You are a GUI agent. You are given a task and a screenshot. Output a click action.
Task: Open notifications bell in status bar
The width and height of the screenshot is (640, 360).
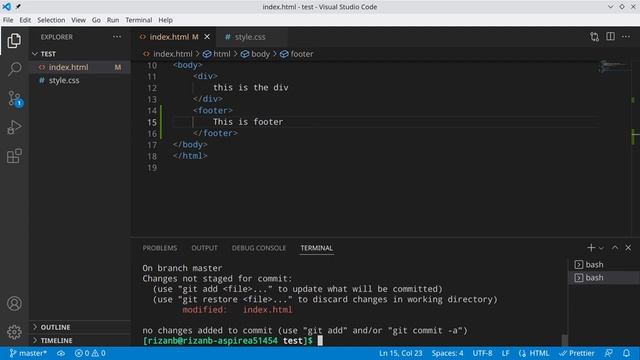(627, 353)
